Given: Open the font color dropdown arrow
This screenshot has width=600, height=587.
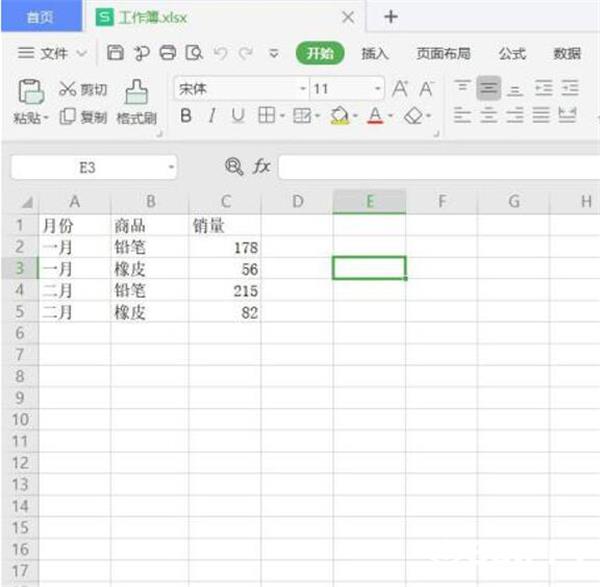Looking at the screenshot, I should tap(391, 115).
